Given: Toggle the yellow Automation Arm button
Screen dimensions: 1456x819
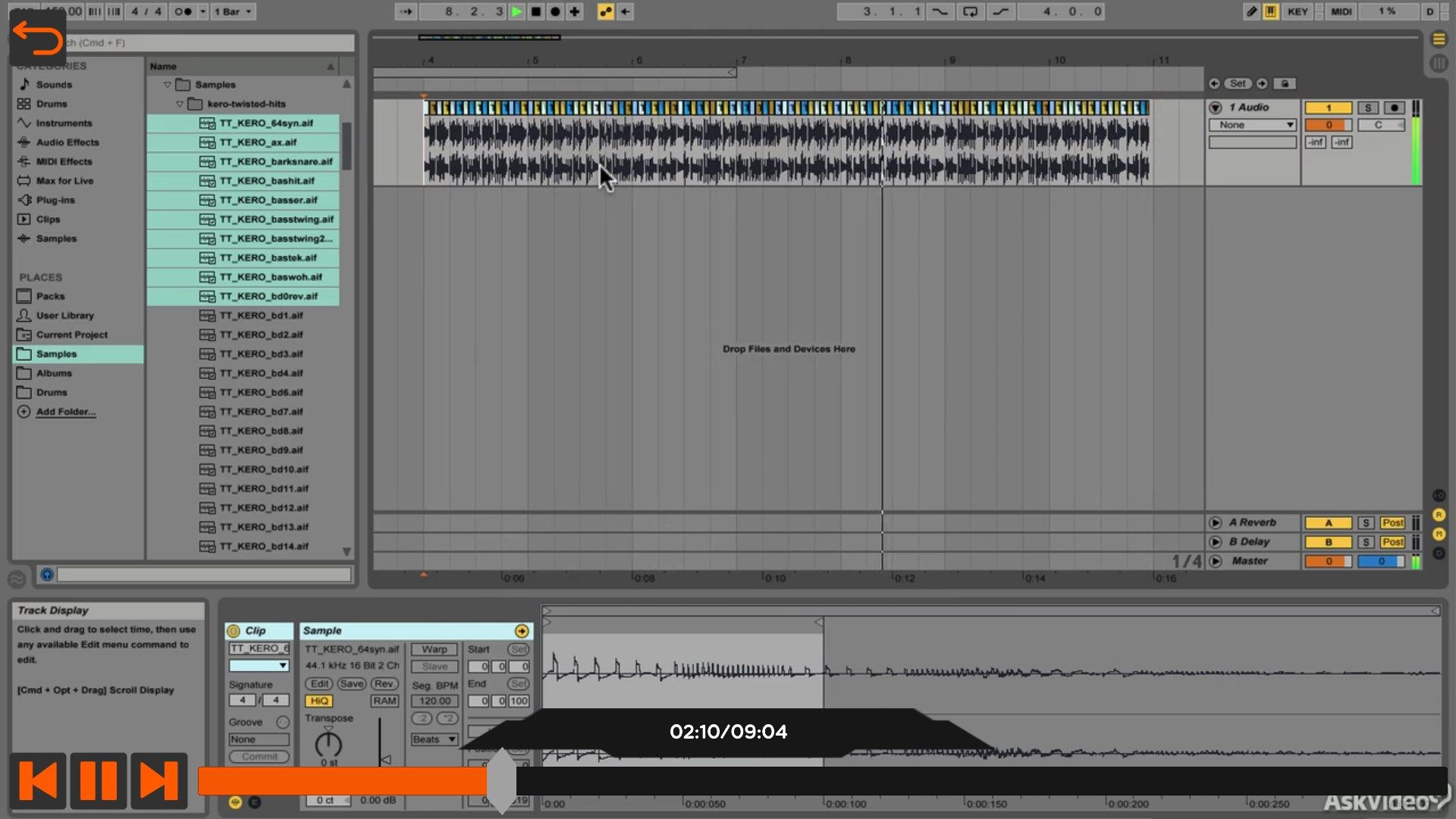Looking at the screenshot, I should 605,11.
